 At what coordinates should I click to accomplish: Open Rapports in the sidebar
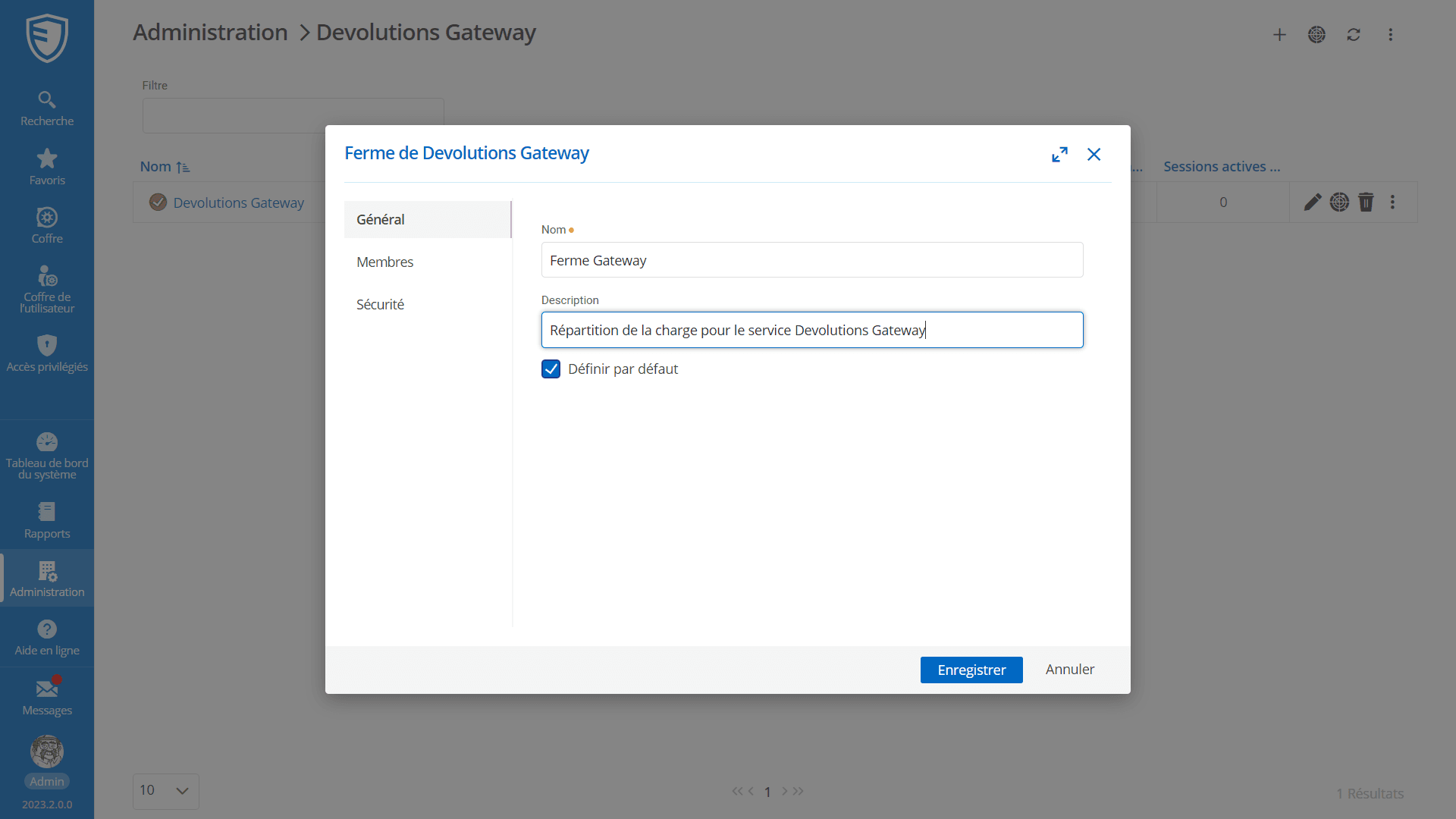[47, 513]
